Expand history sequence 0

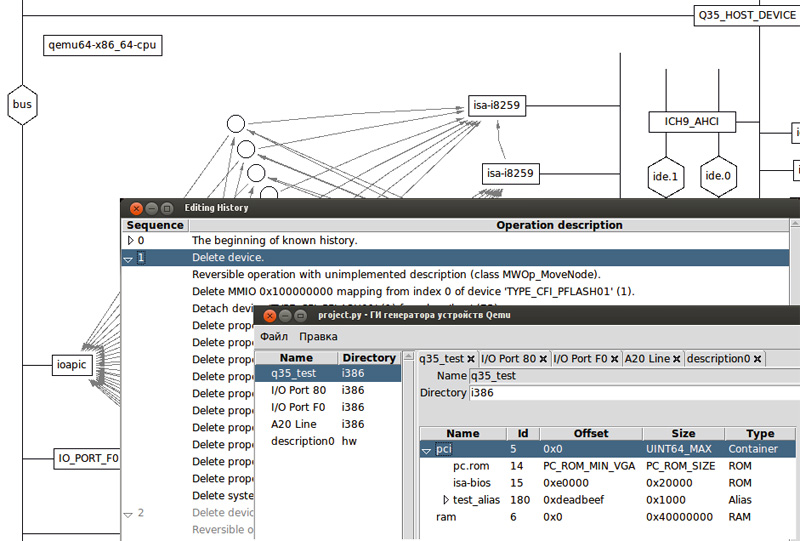click(130, 241)
